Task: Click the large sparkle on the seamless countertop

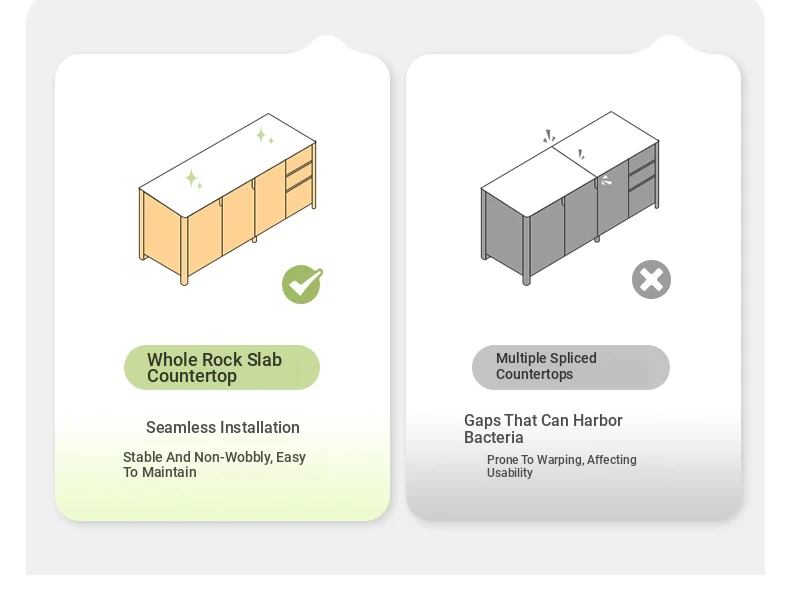Action: pos(192,179)
